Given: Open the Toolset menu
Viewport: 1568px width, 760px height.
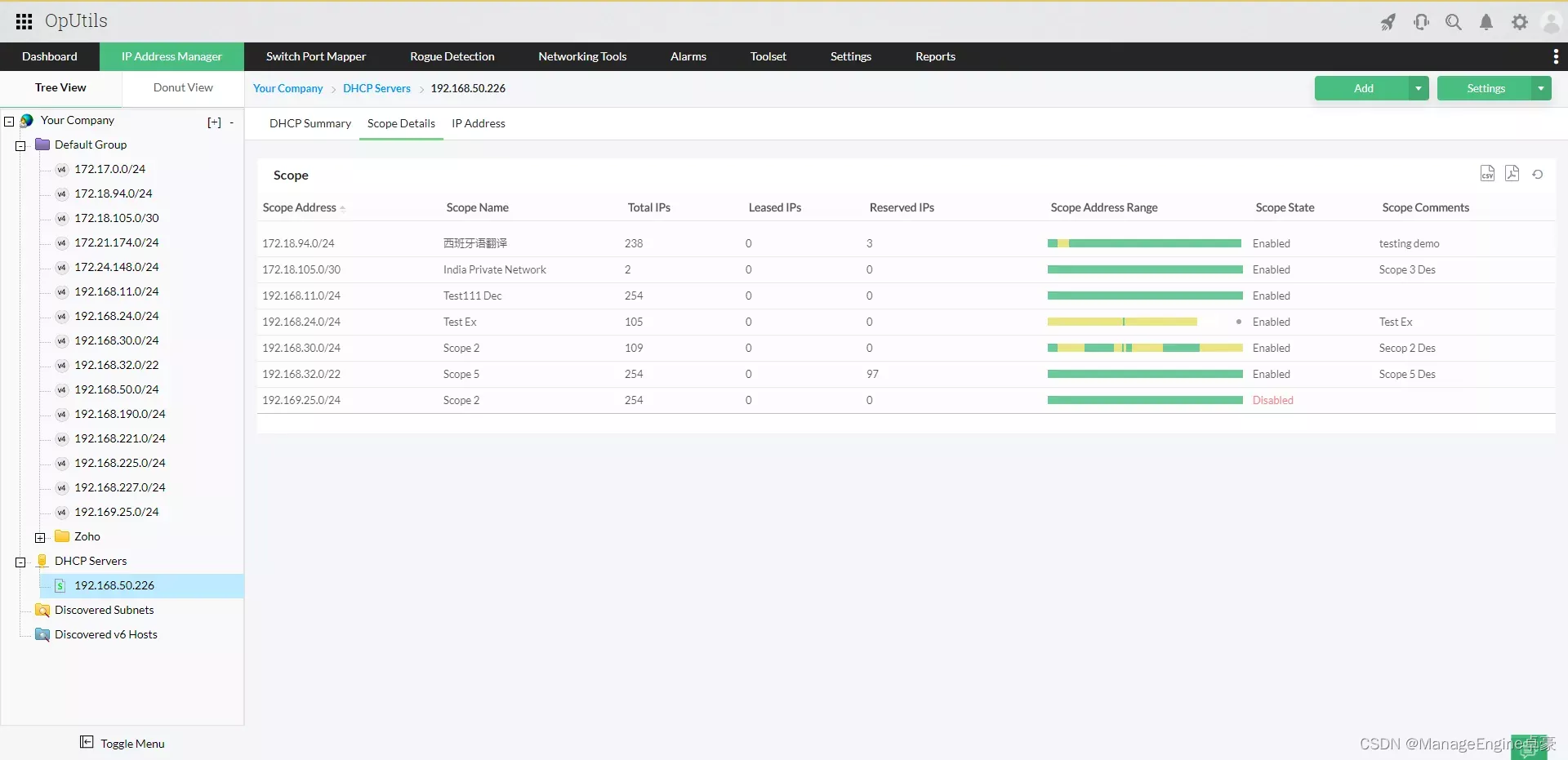Looking at the screenshot, I should 768,56.
